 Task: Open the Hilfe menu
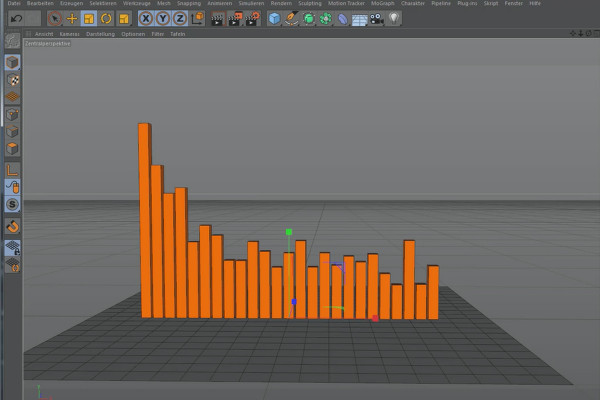pyautogui.click(x=535, y=3)
